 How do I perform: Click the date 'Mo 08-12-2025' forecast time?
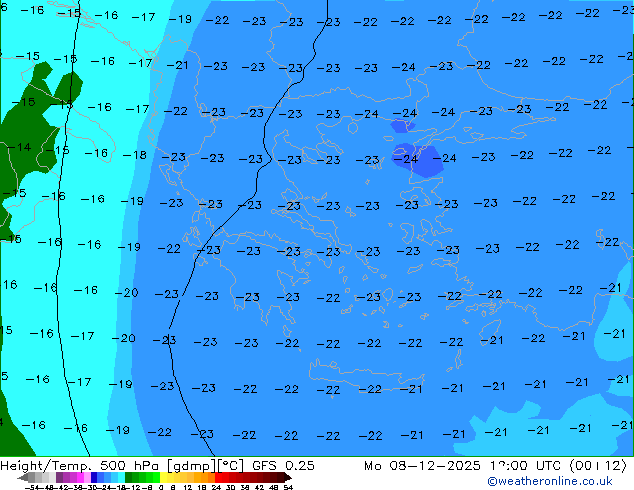(x=423, y=466)
